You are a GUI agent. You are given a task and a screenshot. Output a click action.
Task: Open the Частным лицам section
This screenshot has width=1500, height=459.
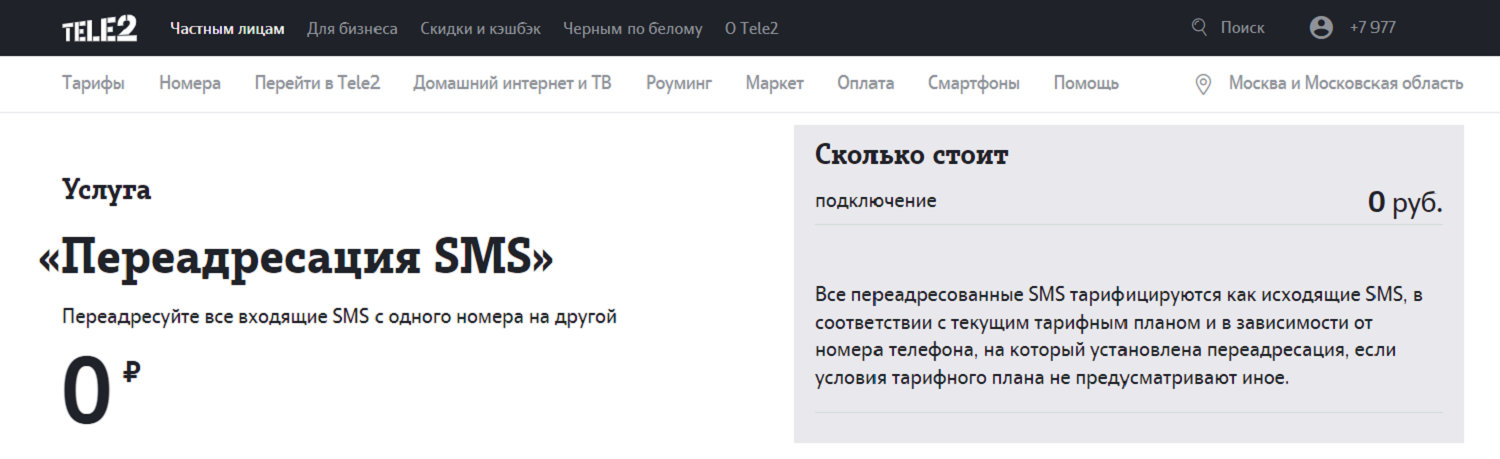click(x=227, y=29)
